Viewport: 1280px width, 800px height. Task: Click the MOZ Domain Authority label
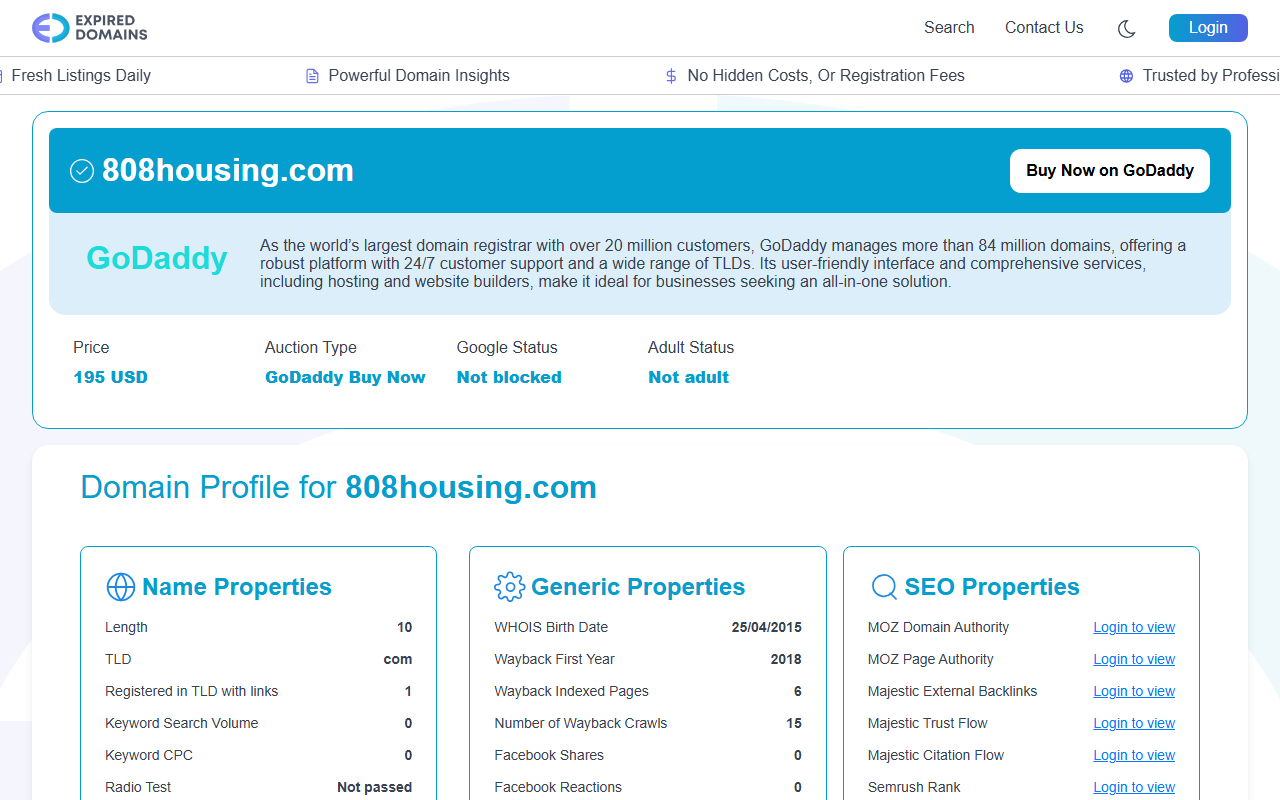click(938, 627)
